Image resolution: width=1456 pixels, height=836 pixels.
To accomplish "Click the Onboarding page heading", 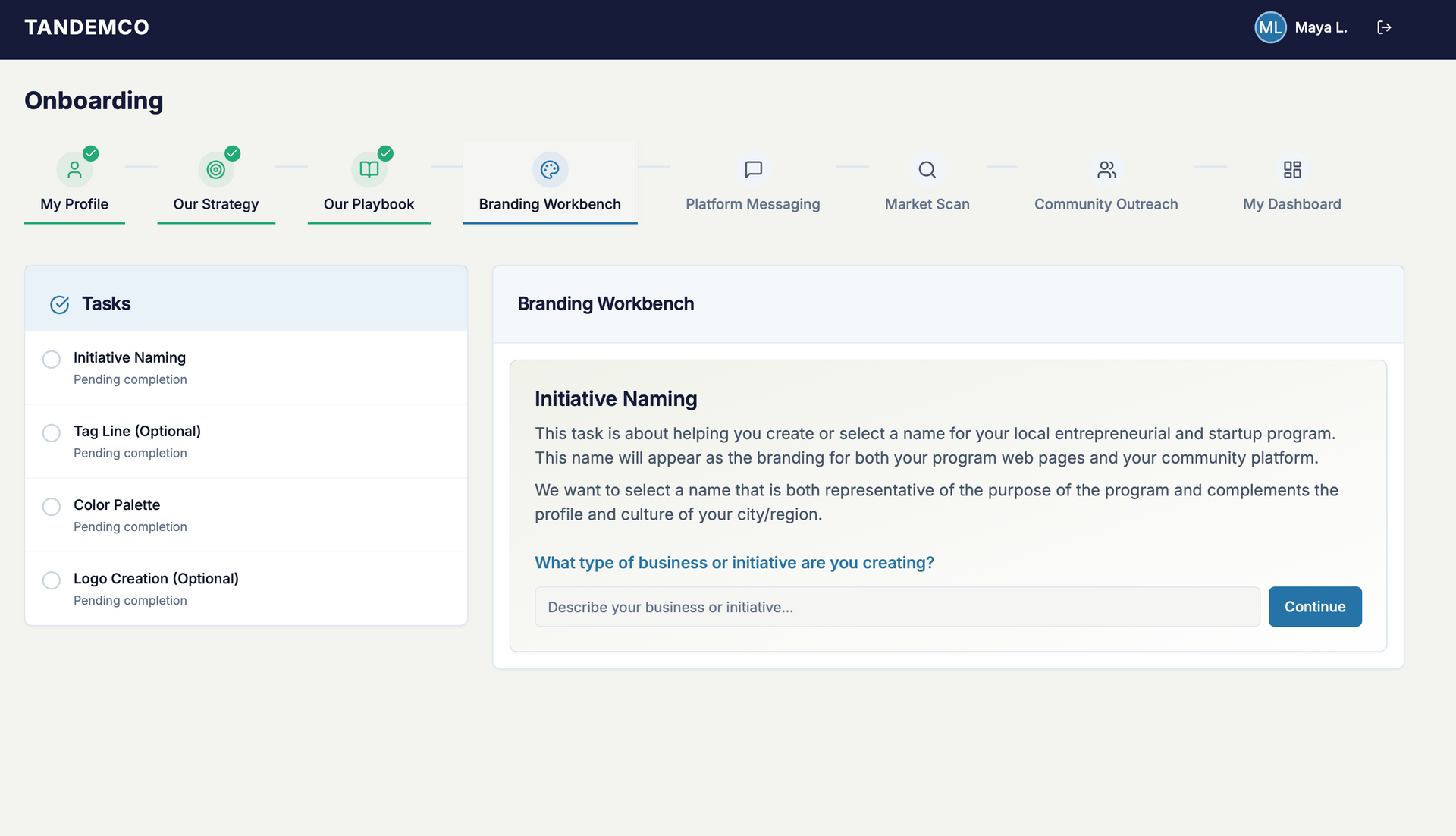I will point(94,101).
